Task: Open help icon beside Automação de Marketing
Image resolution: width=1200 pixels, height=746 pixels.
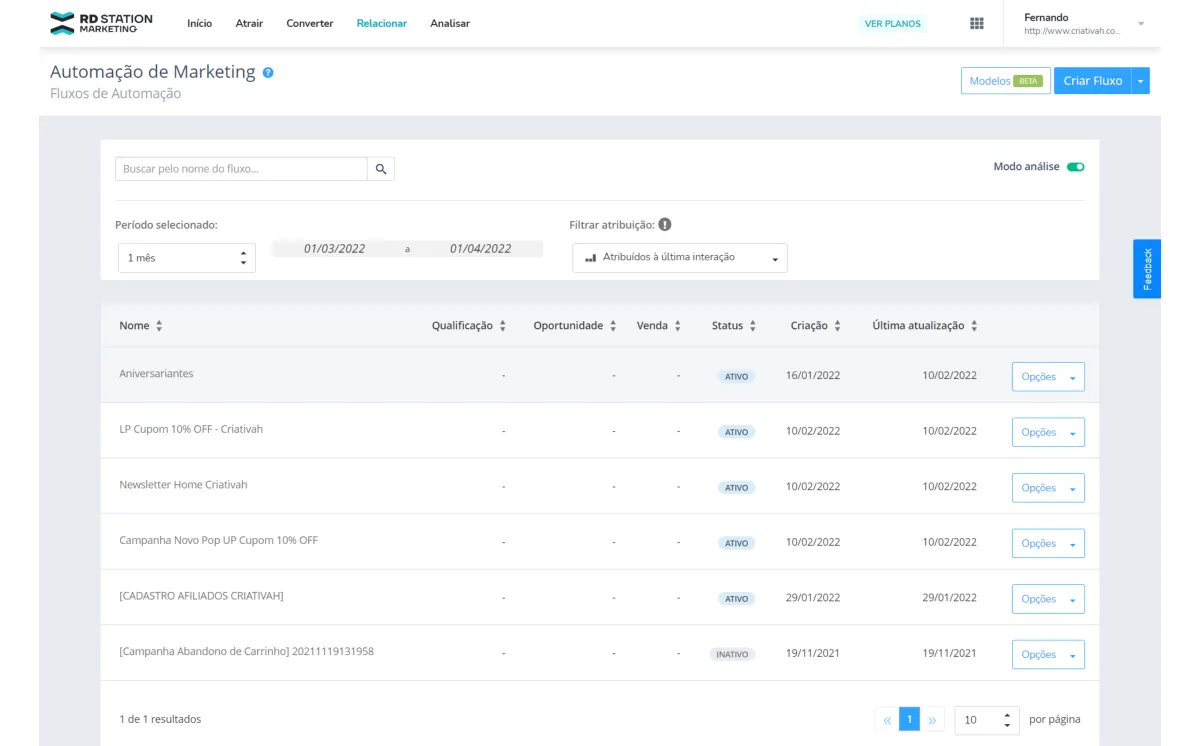Action: click(268, 72)
